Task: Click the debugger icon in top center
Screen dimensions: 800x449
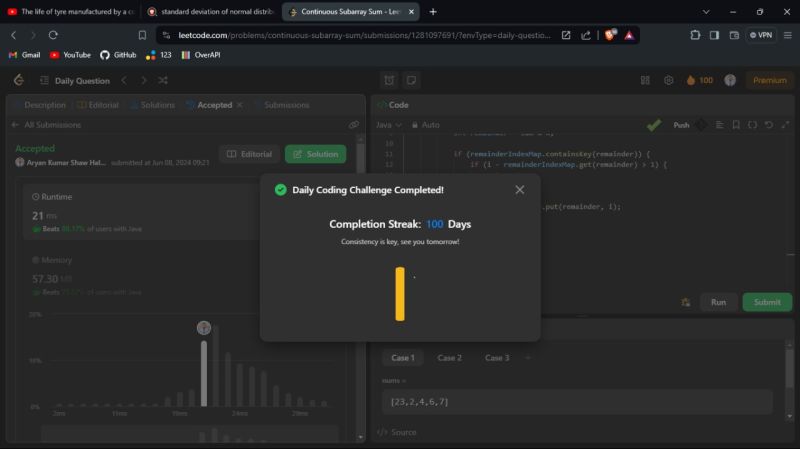Action: 389,80
